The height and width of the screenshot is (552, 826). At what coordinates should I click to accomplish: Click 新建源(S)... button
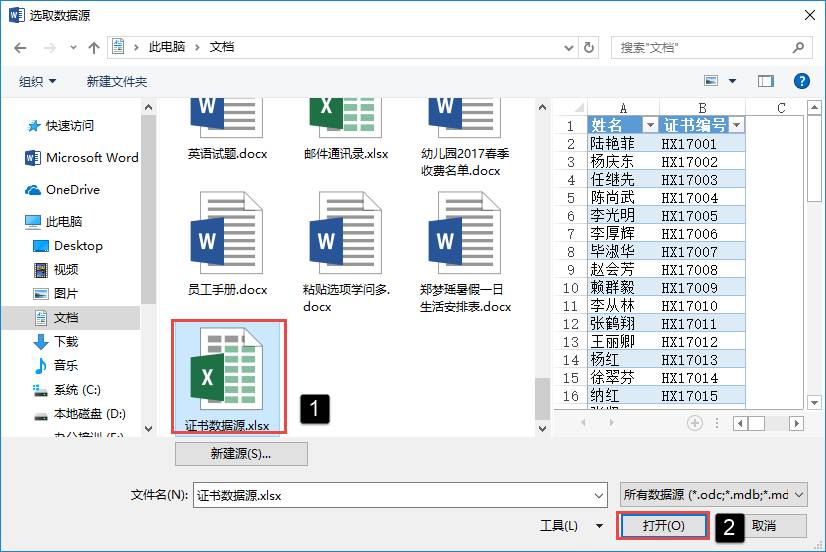coord(241,454)
